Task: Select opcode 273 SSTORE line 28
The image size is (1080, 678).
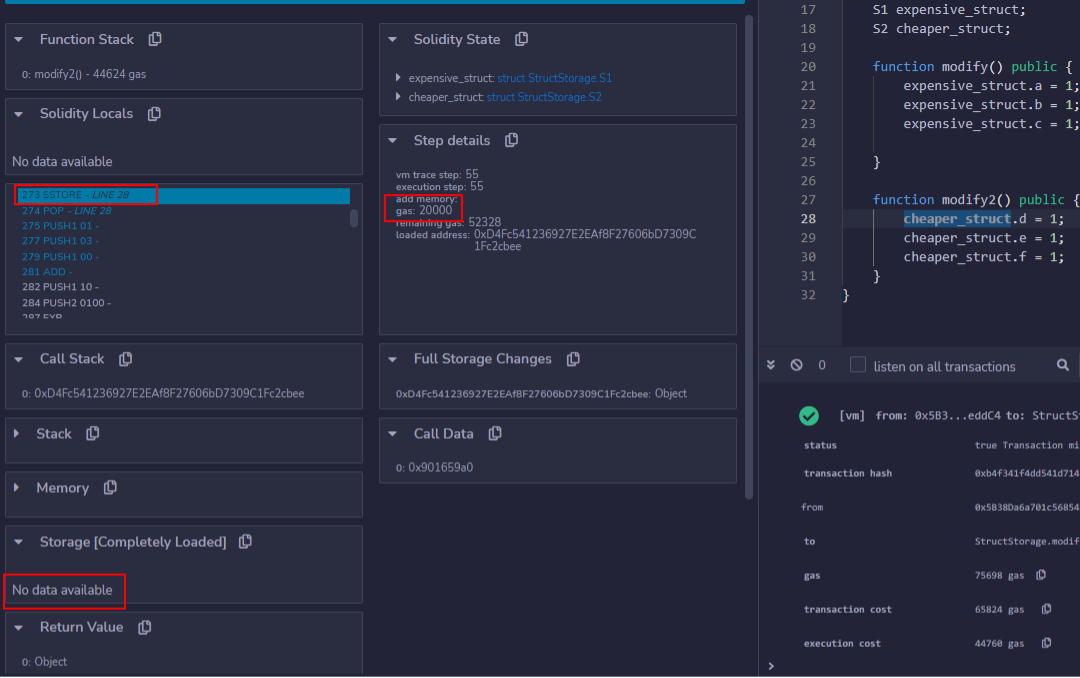Action: (x=183, y=195)
